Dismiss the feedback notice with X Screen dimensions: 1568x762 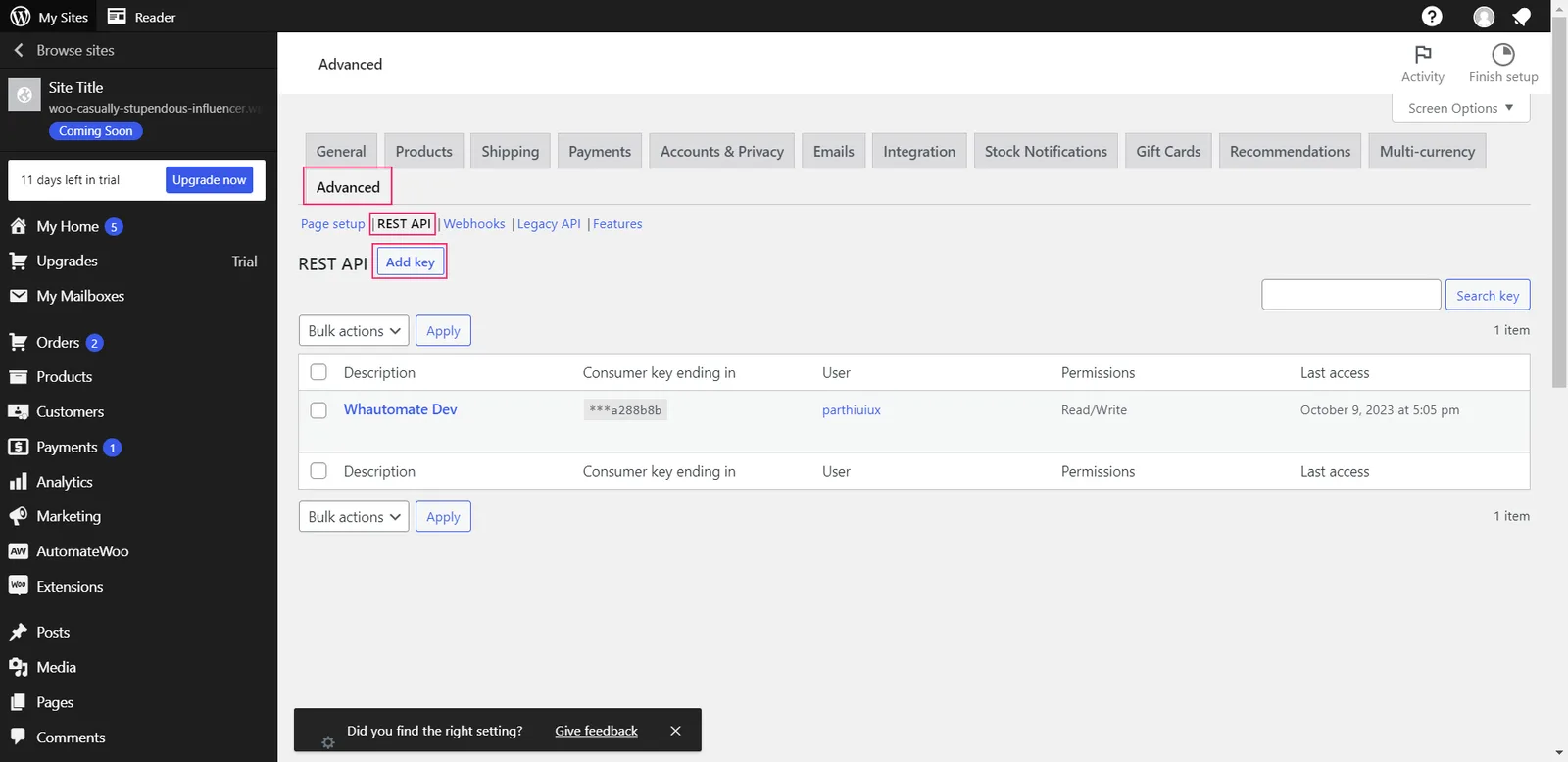(675, 731)
